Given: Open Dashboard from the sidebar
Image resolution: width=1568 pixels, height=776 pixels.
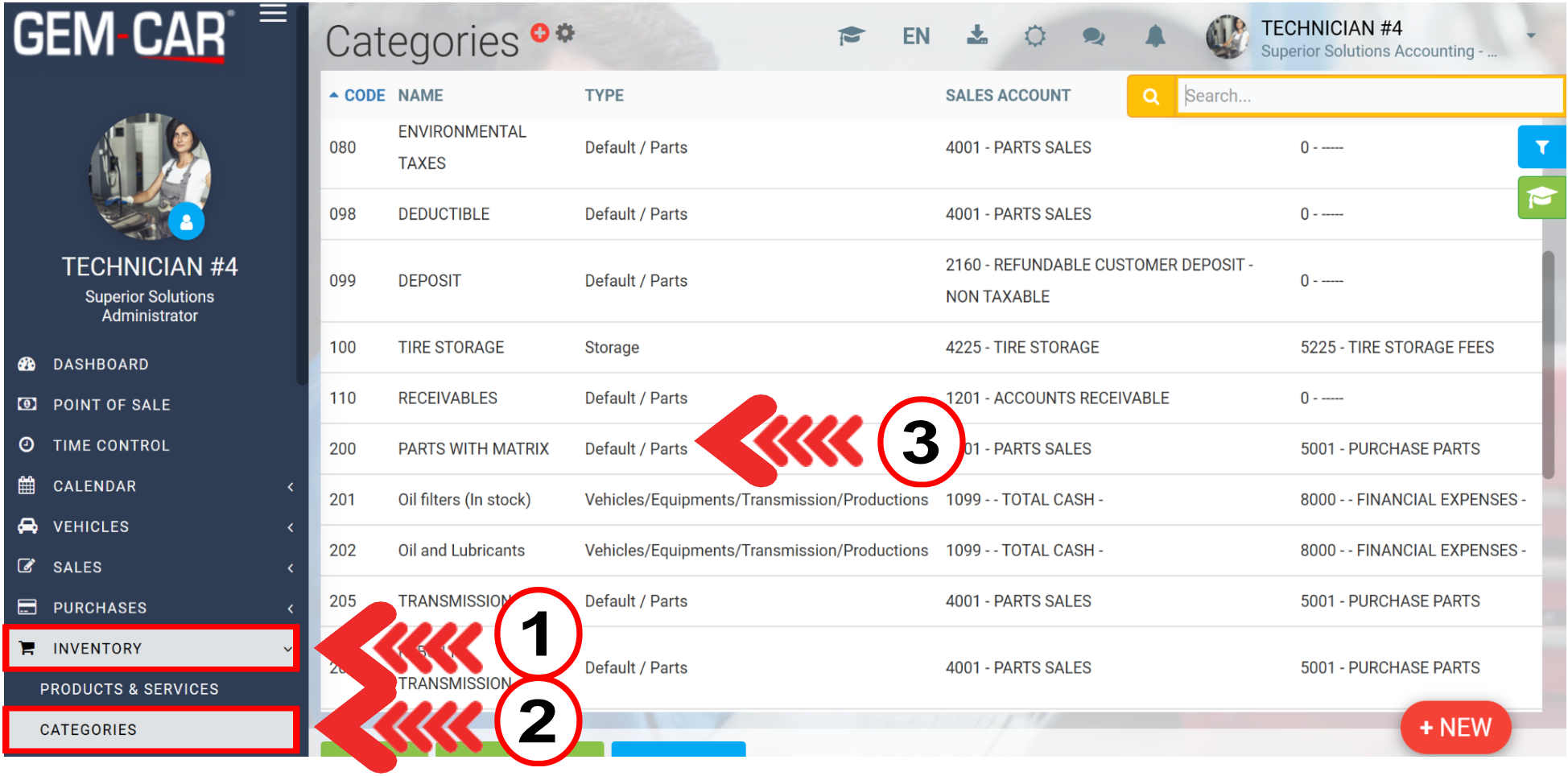Looking at the screenshot, I should click(x=101, y=365).
